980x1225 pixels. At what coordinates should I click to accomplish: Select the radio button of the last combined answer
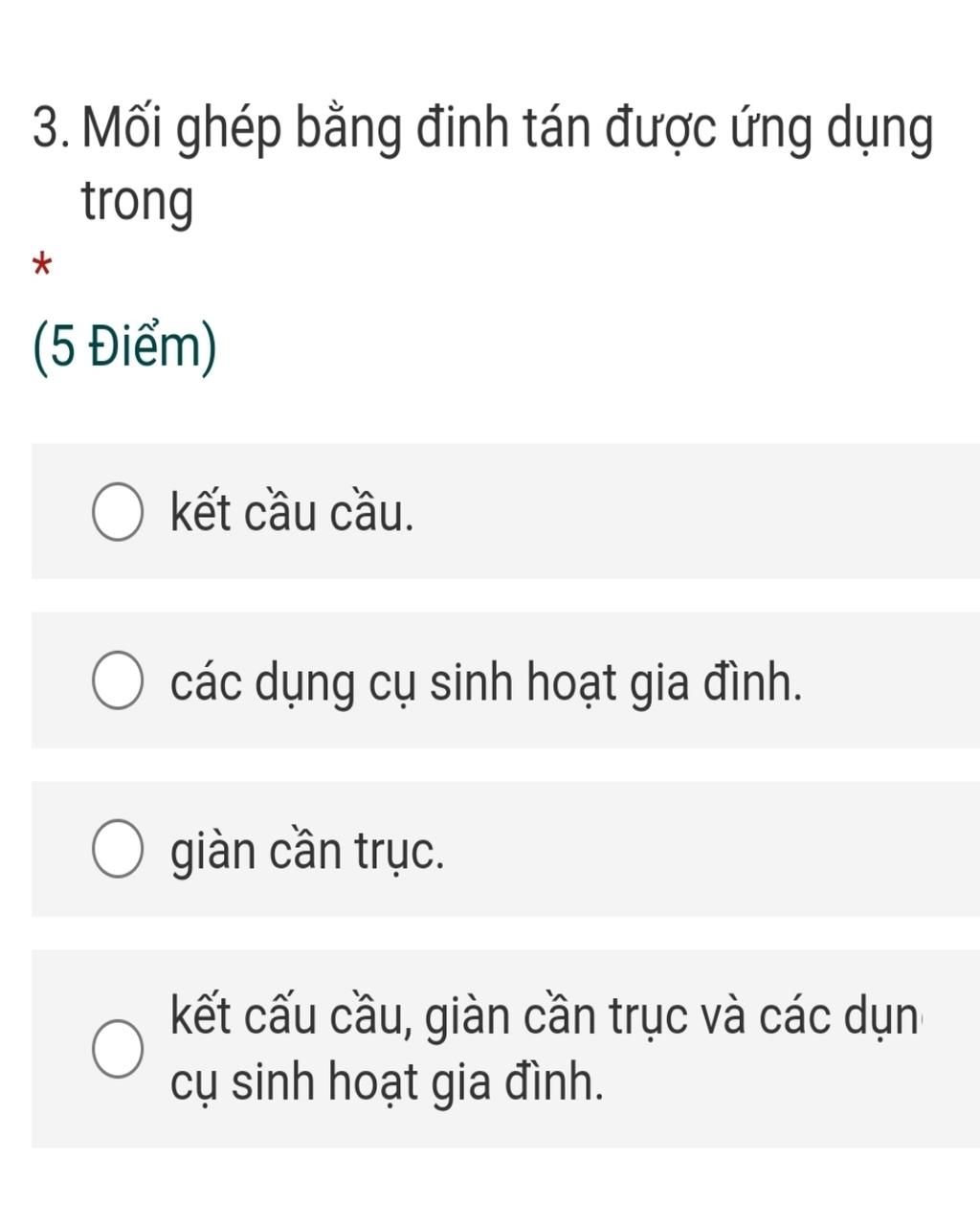tap(118, 1049)
